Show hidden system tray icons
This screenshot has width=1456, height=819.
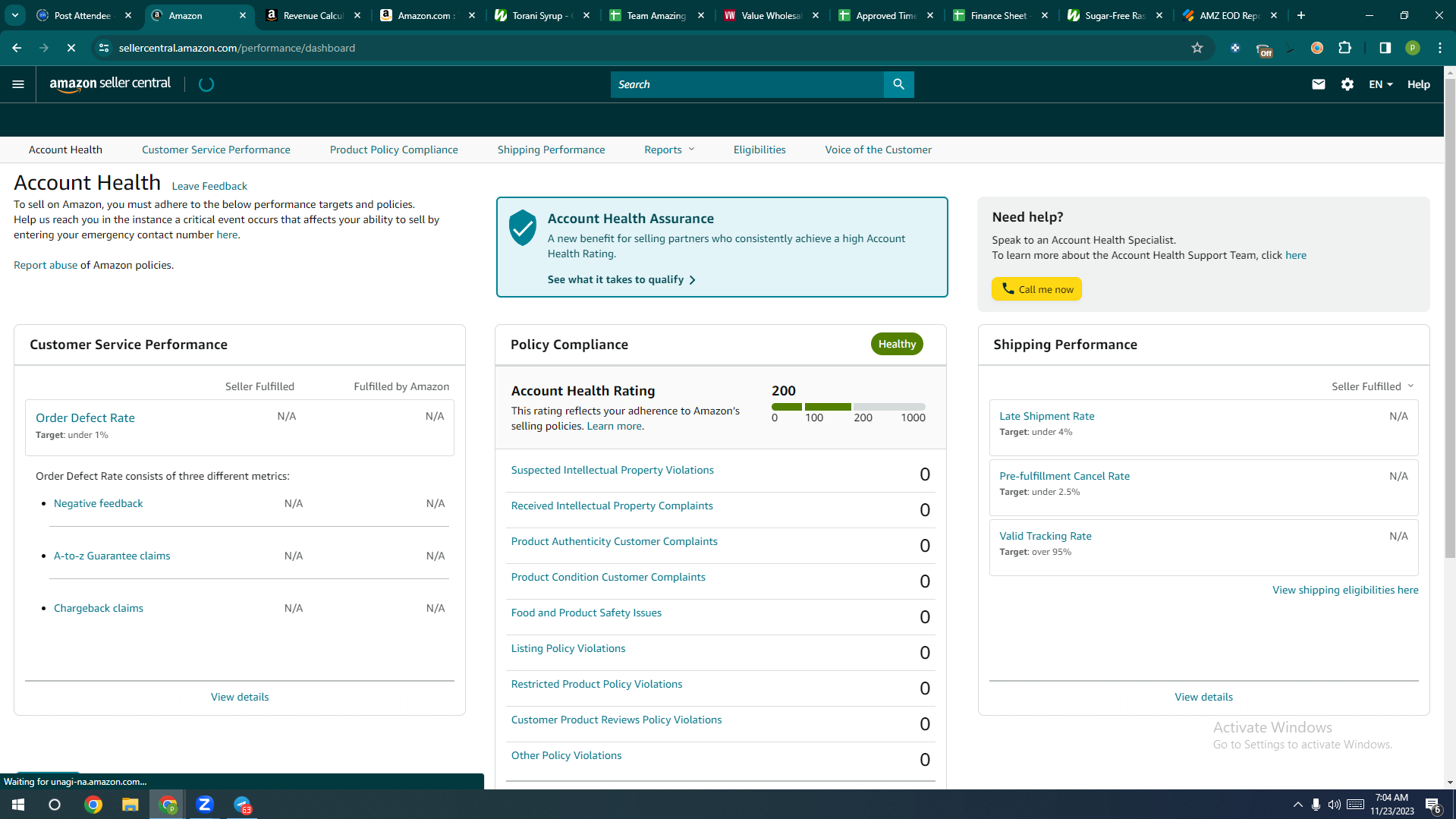tap(1297, 805)
